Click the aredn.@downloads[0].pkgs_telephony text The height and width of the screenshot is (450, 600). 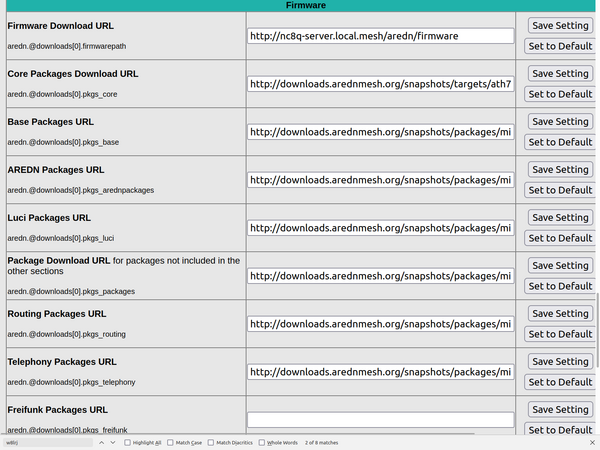click(72, 382)
